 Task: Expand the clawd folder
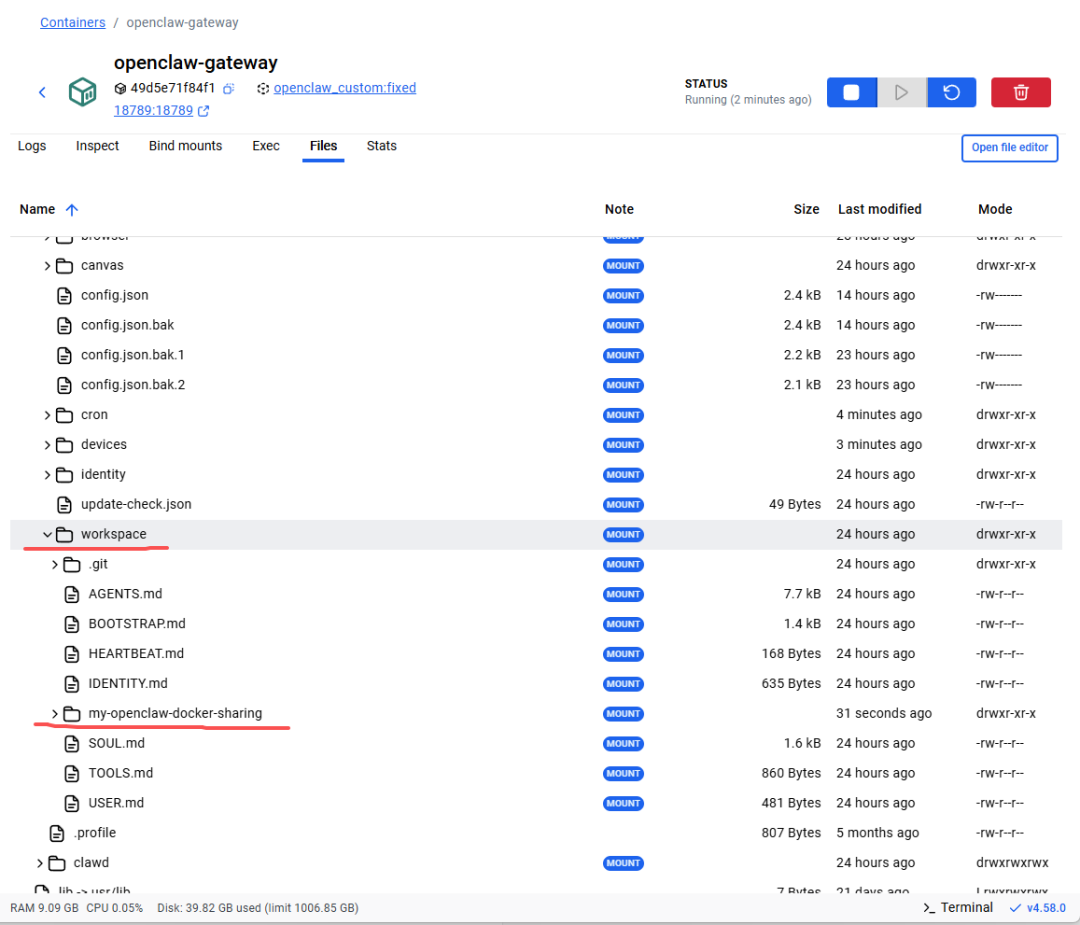[x=40, y=862]
